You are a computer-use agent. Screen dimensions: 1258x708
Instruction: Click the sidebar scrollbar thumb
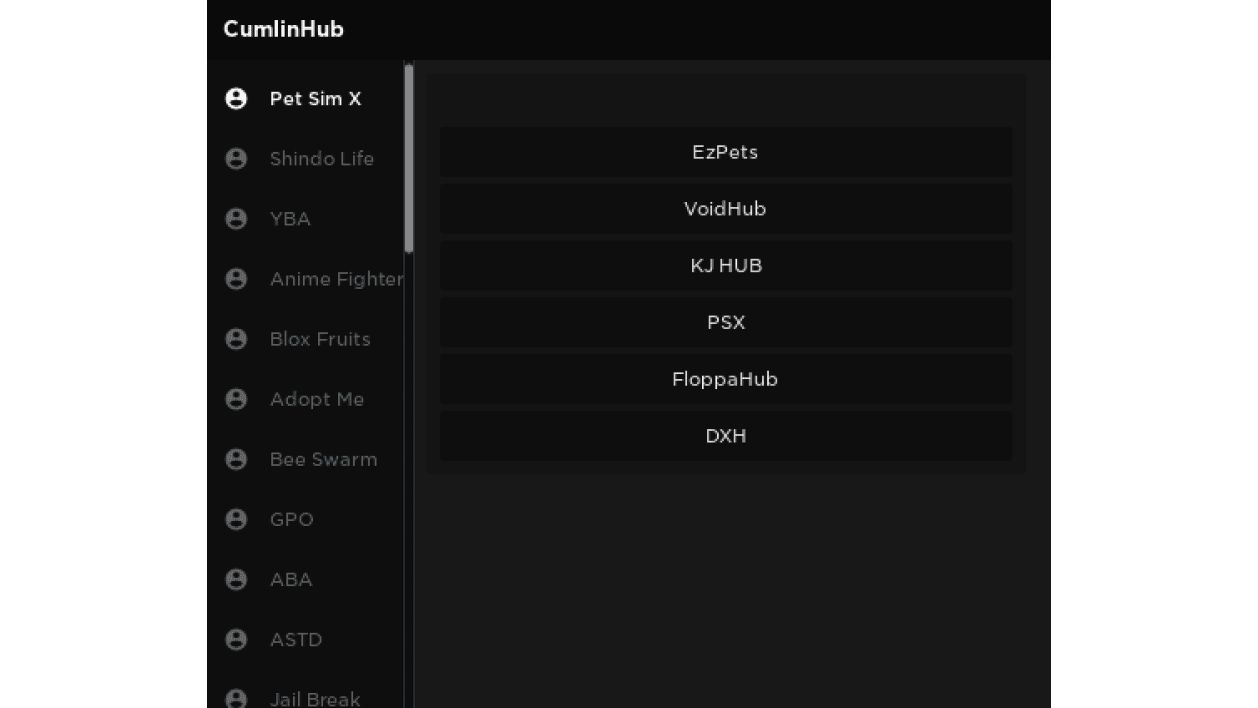(409, 158)
